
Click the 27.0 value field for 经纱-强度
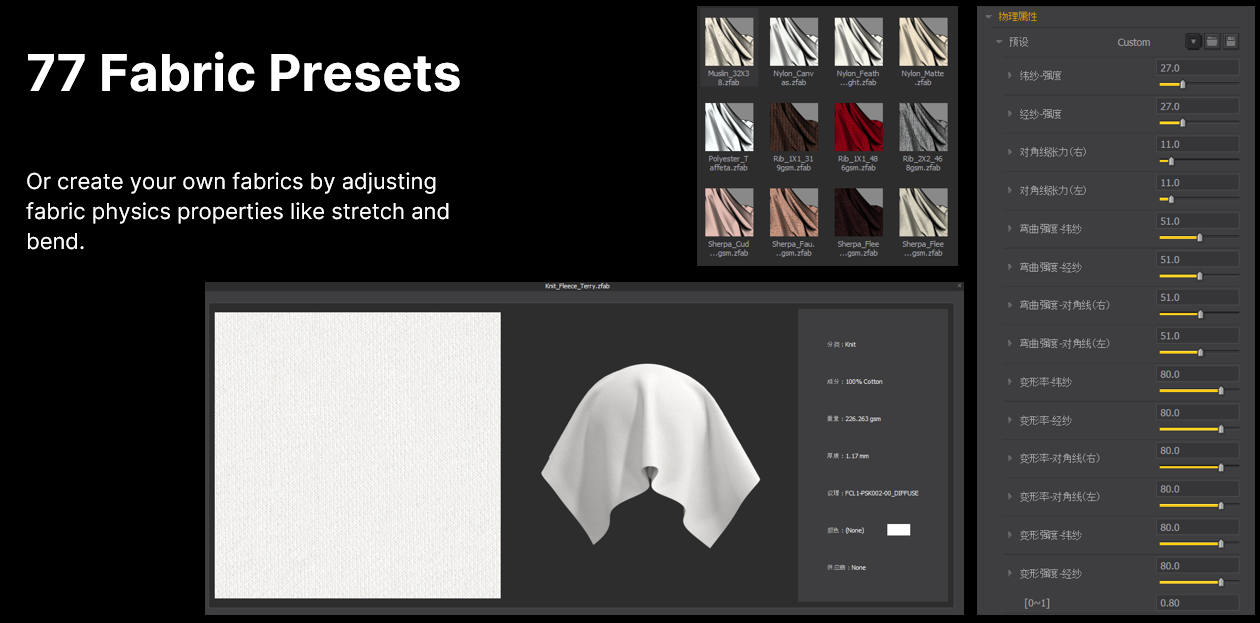tap(1197, 105)
